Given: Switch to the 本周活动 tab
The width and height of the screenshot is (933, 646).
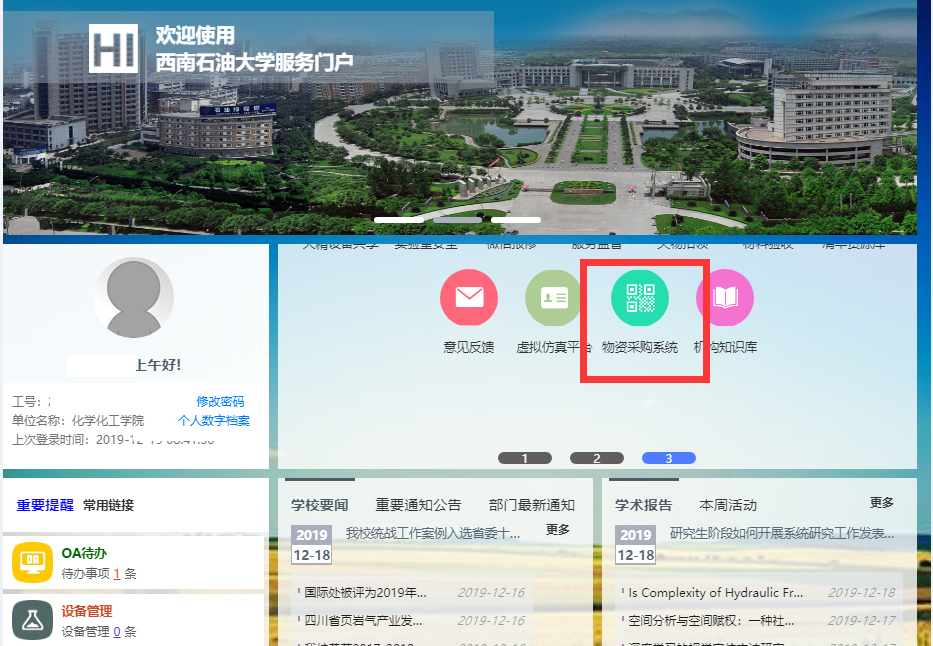Looking at the screenshot, I should point(728,505).
